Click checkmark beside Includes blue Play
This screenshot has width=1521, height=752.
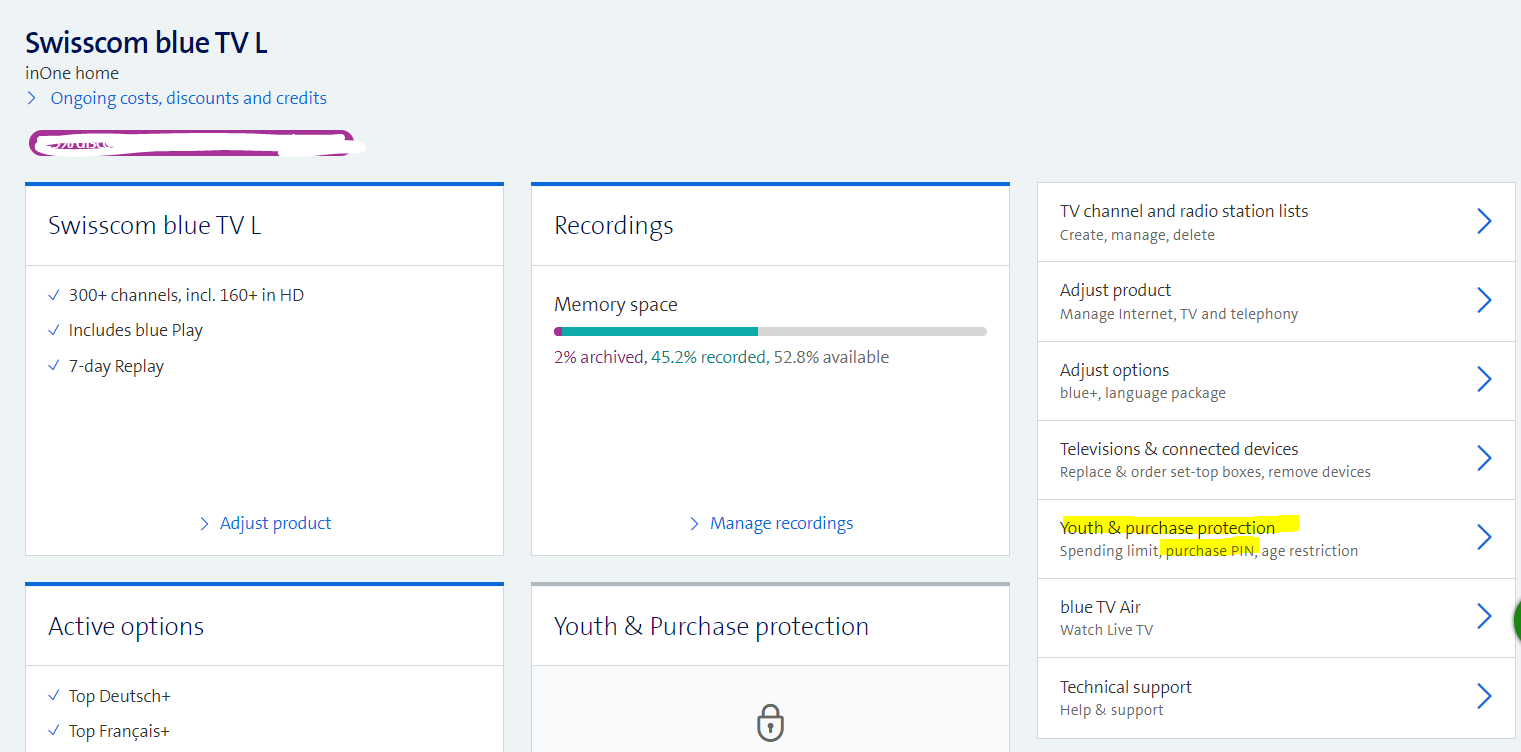coord(54,330)
